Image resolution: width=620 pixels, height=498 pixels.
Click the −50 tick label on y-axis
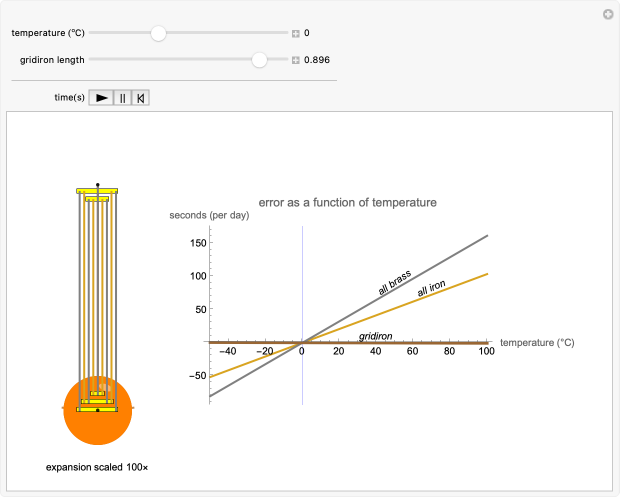pos(198,375)
